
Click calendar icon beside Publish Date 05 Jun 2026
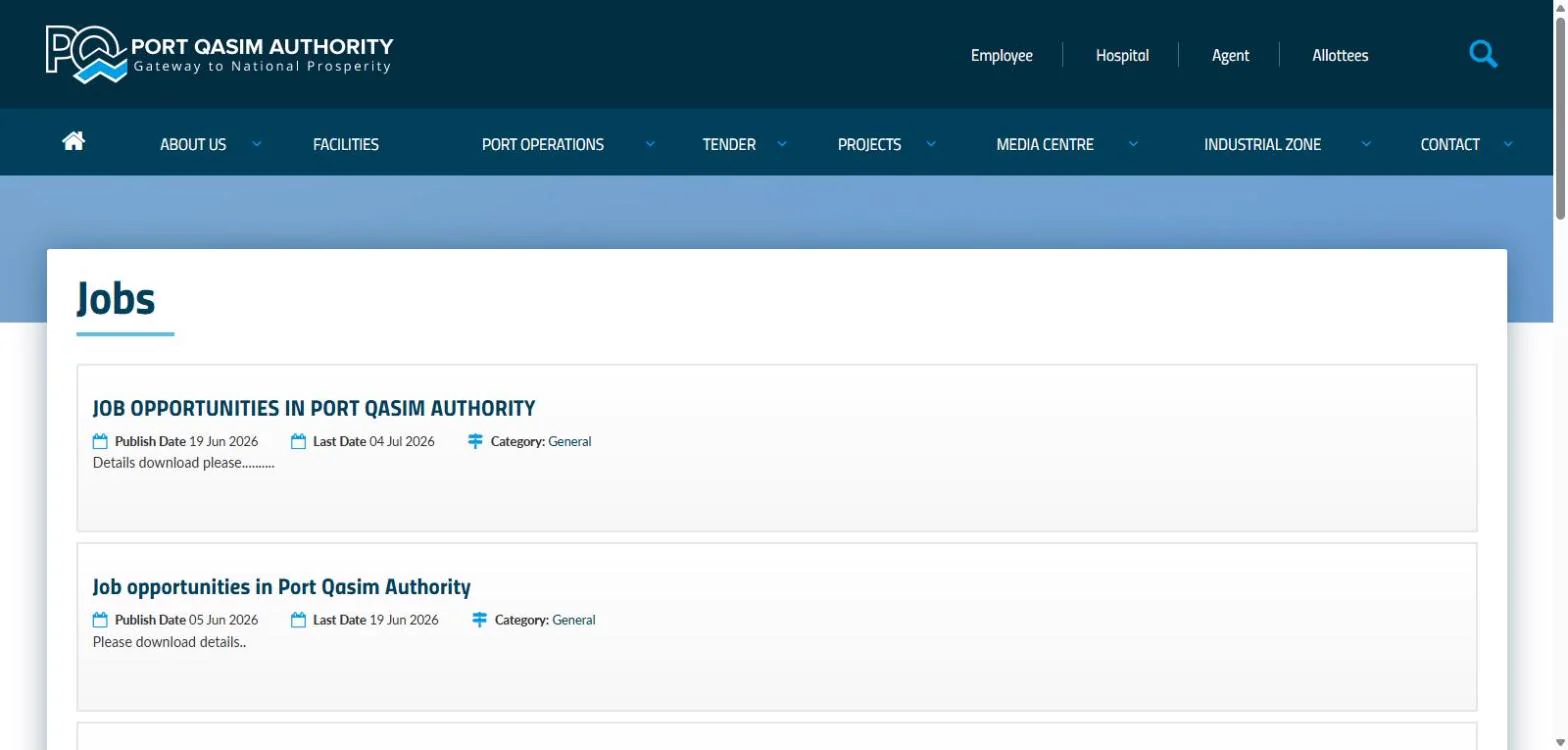click(x=100, y=620)
